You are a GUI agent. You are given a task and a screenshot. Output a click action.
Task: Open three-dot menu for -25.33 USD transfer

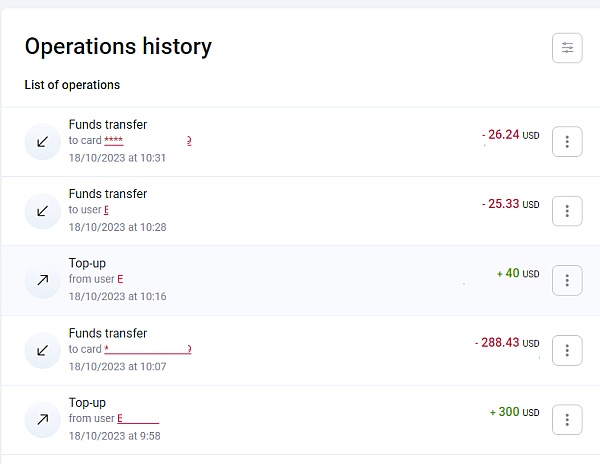[567, 211]
